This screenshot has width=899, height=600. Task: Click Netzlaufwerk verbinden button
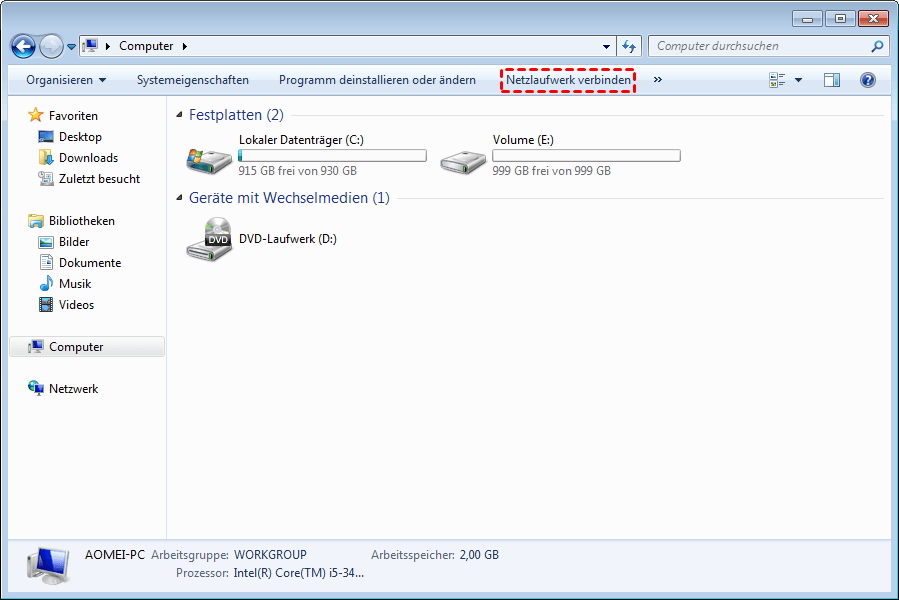568,80
